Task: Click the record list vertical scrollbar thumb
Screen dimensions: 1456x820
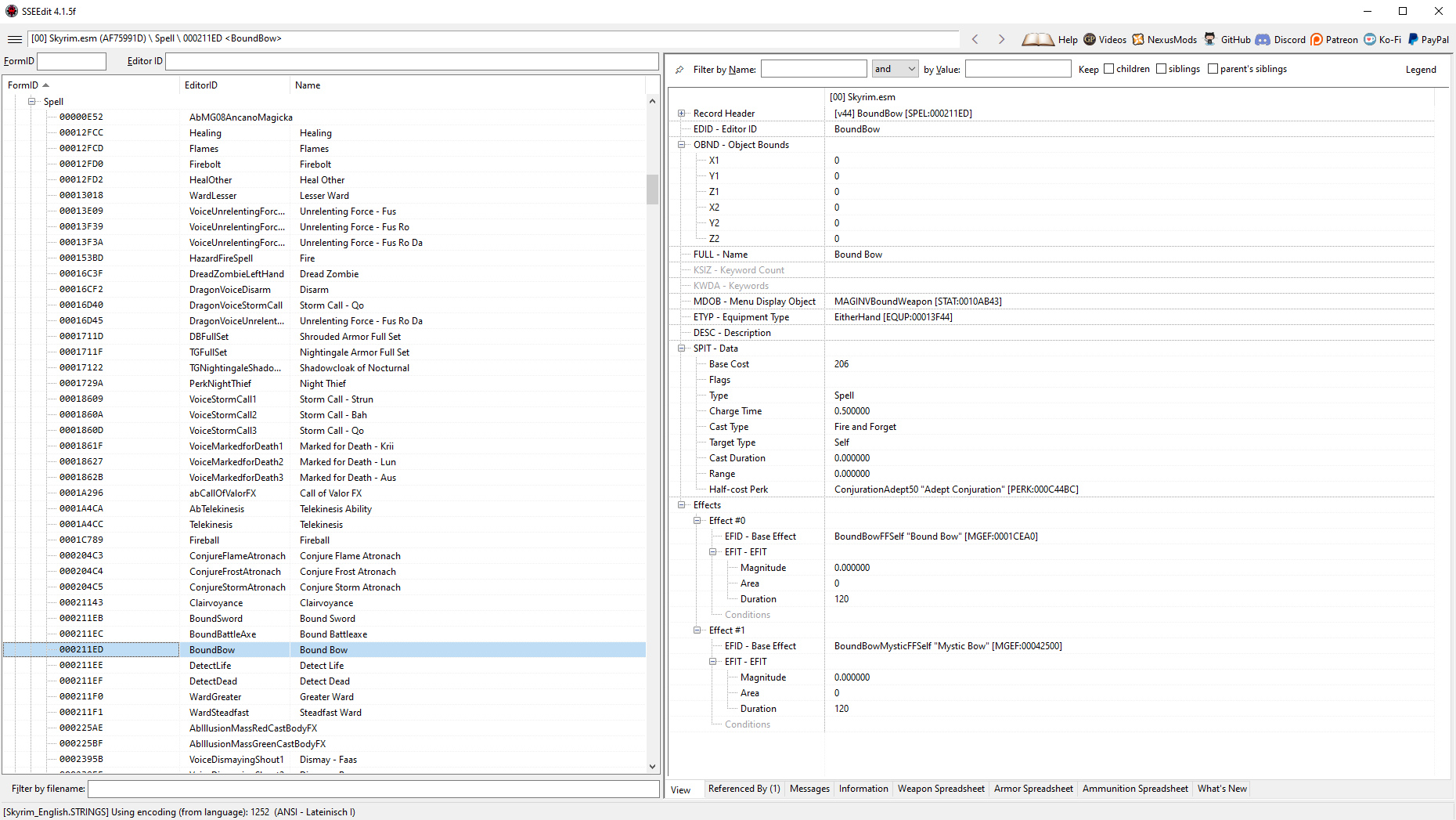Action: (x=652, y=189)
